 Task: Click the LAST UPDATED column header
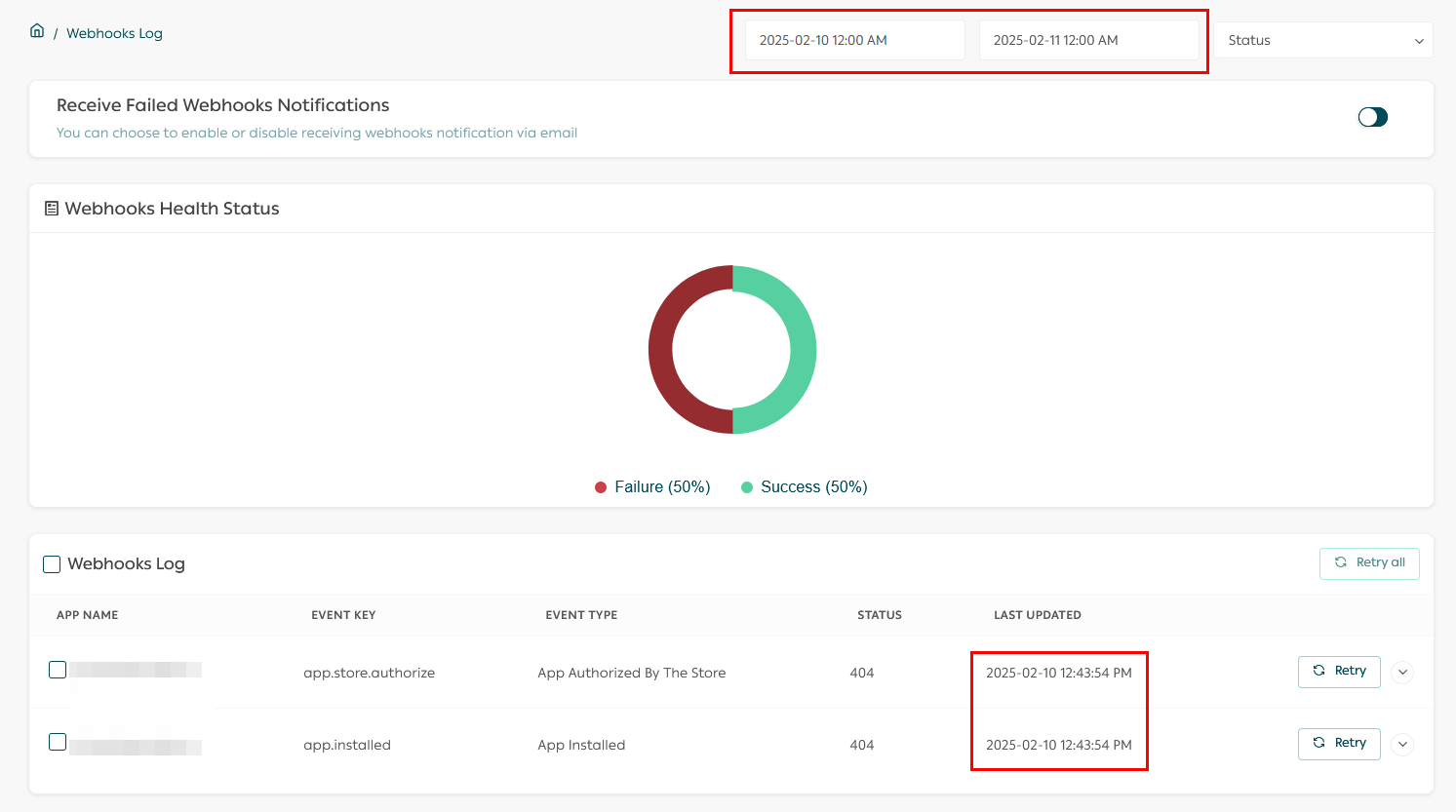coord(1038,615)
